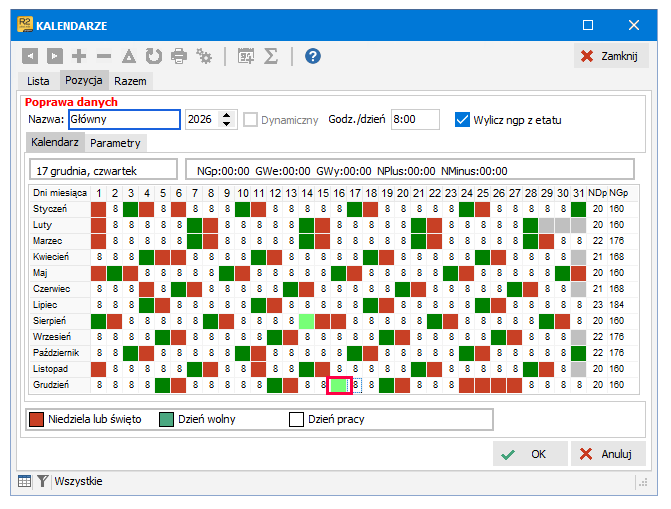
Task: Click day 31 column header
Action: [579, 193]
